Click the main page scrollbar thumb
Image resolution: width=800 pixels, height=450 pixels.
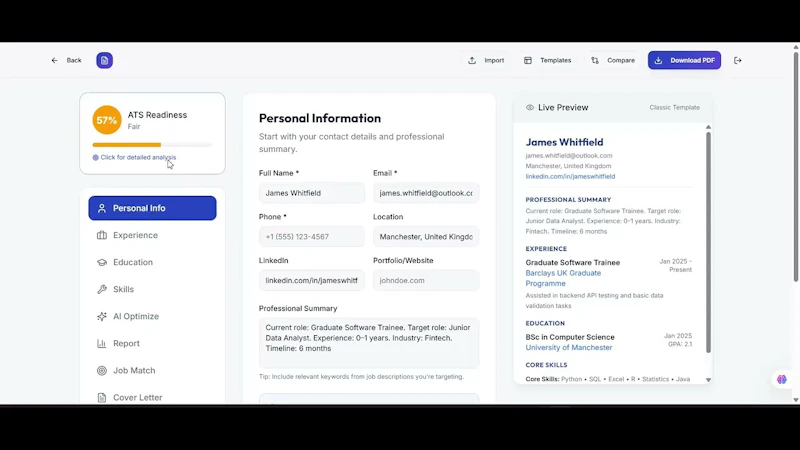tap(795, 166)
